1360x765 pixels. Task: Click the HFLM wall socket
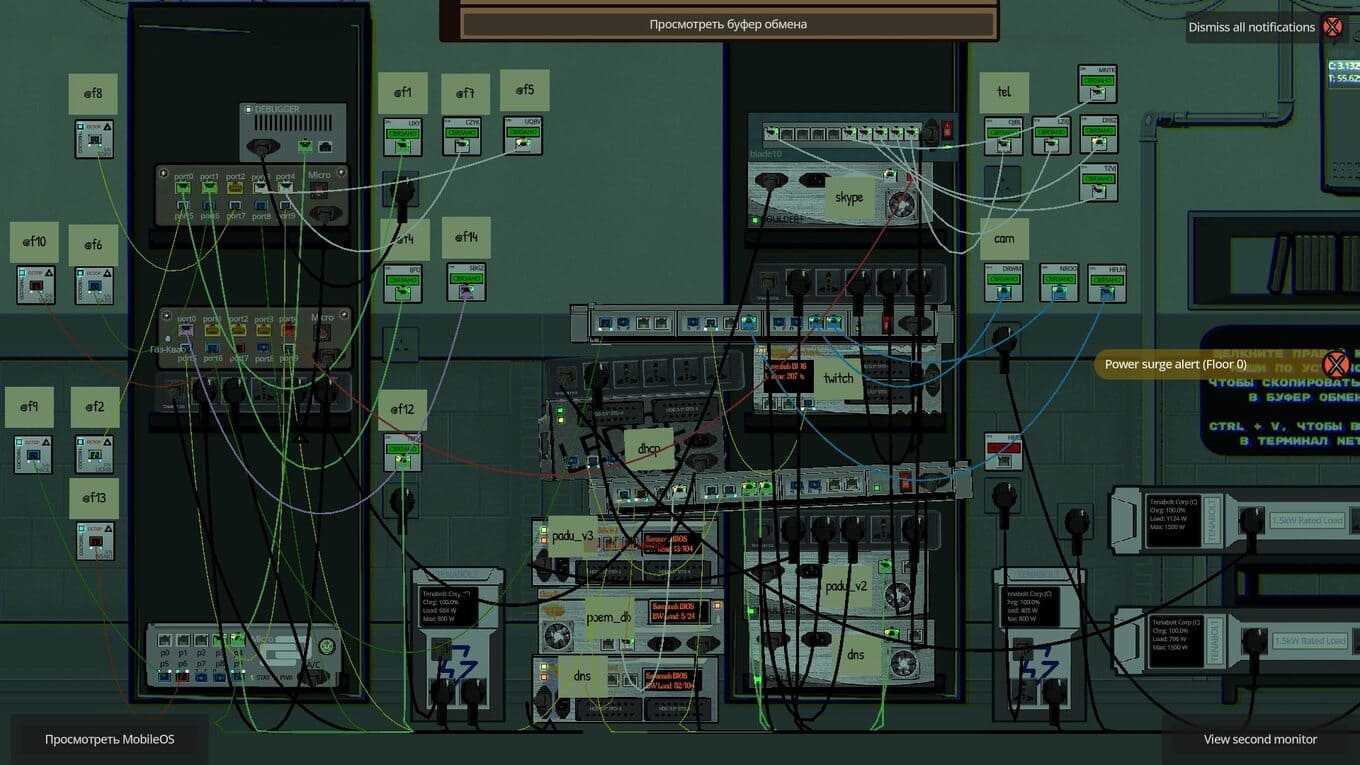[1105, 283]
